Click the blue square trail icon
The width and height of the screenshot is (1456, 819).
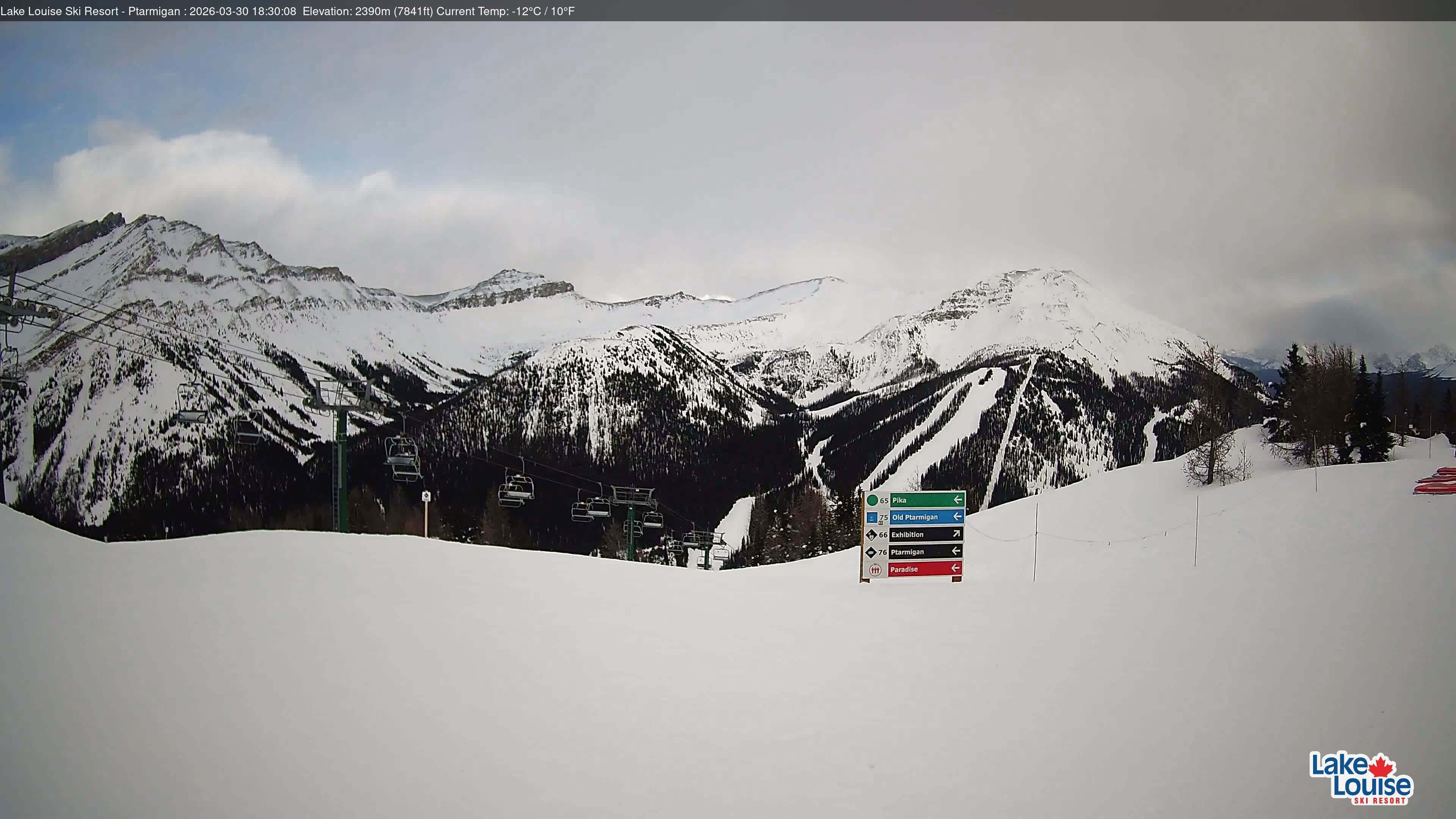pyautogui.click(x=872, y=517)
